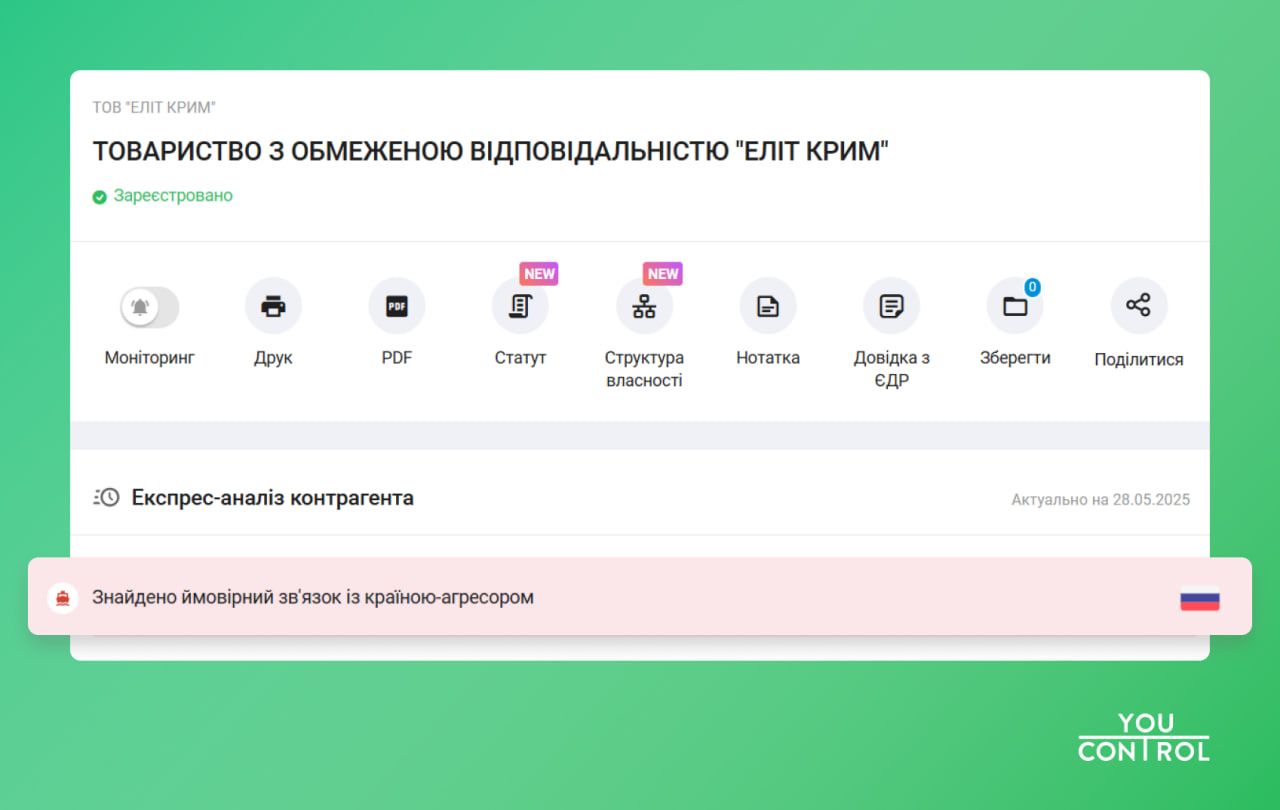The height and width of the screenshot is (810, 1280).
Task: Click the warning bell icon in pink banner
Action: coord(64,597)
